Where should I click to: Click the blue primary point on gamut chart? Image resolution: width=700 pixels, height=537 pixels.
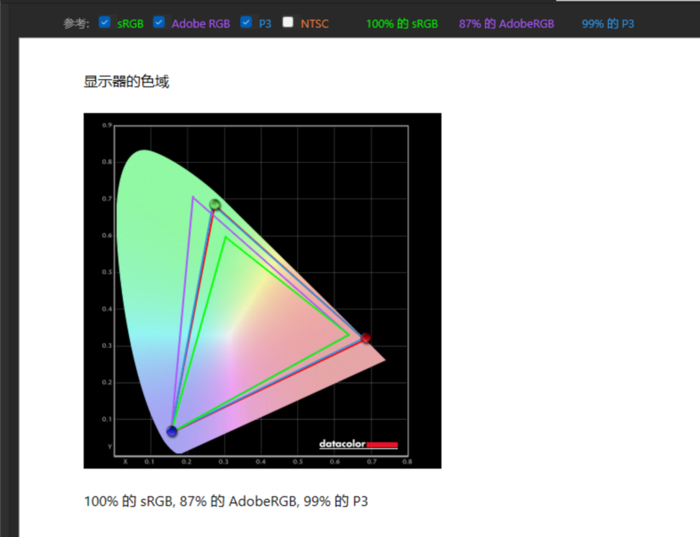pyautogui.click(x=172, y=431)
